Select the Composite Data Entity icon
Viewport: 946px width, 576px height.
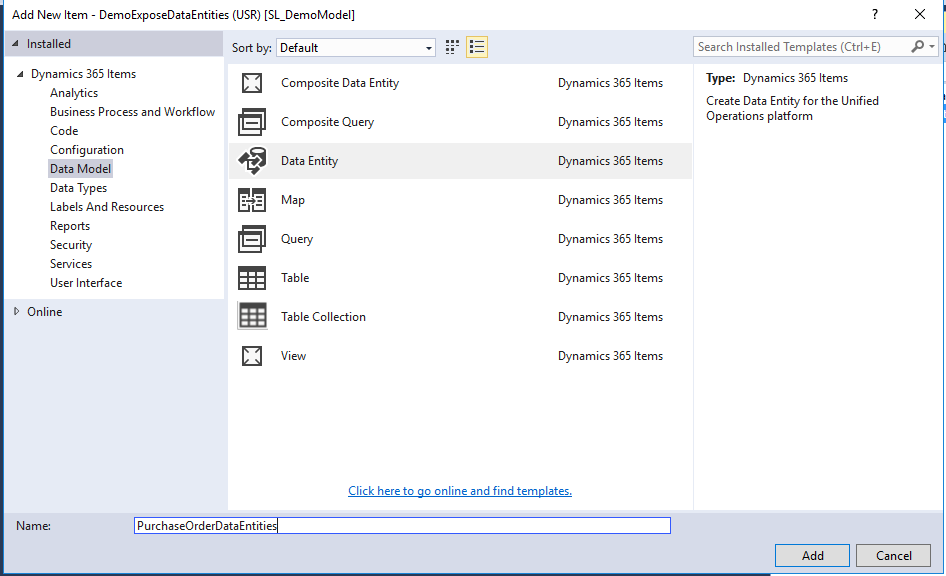(x=252, y=83)
